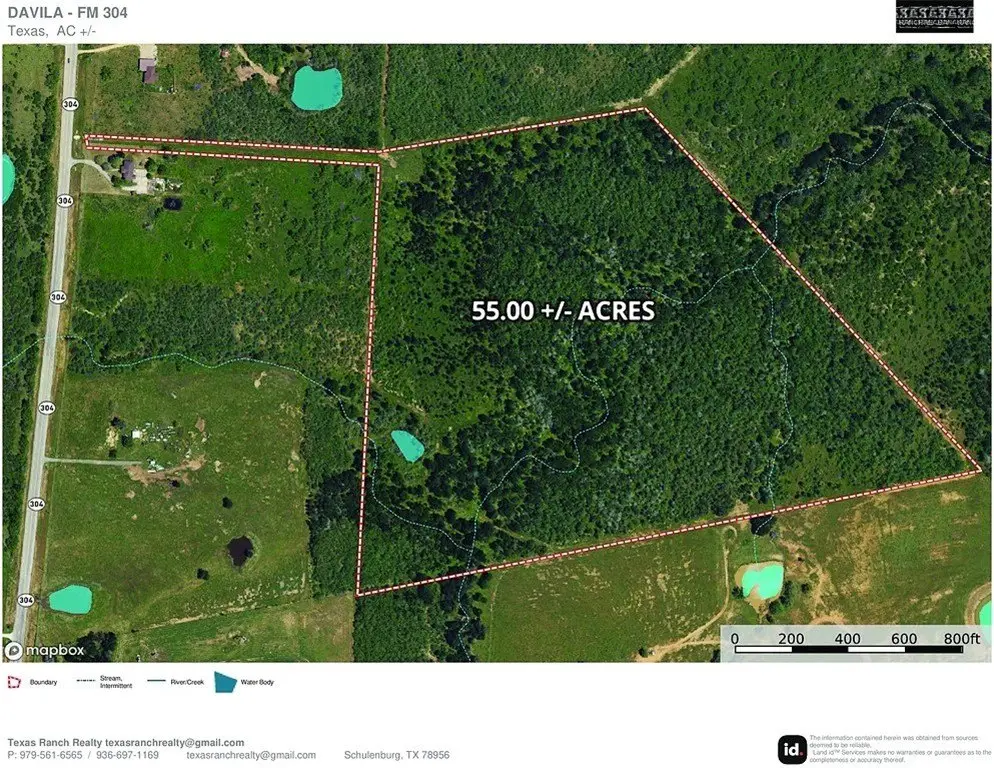Click the Boundary legend symbol
The width and height of the screenshot is (994, 768).
coord(15,683)
